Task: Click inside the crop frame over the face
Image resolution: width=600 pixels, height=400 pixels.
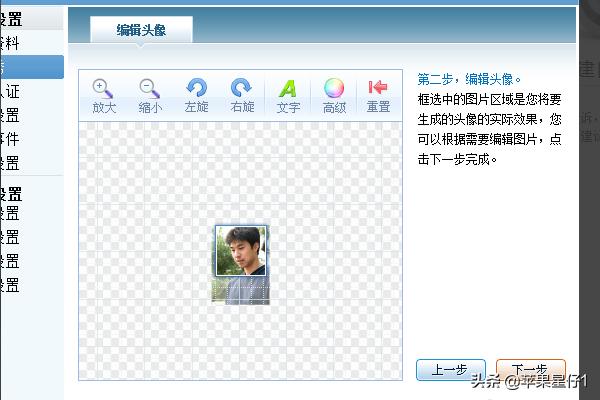Action: [241, 250]
